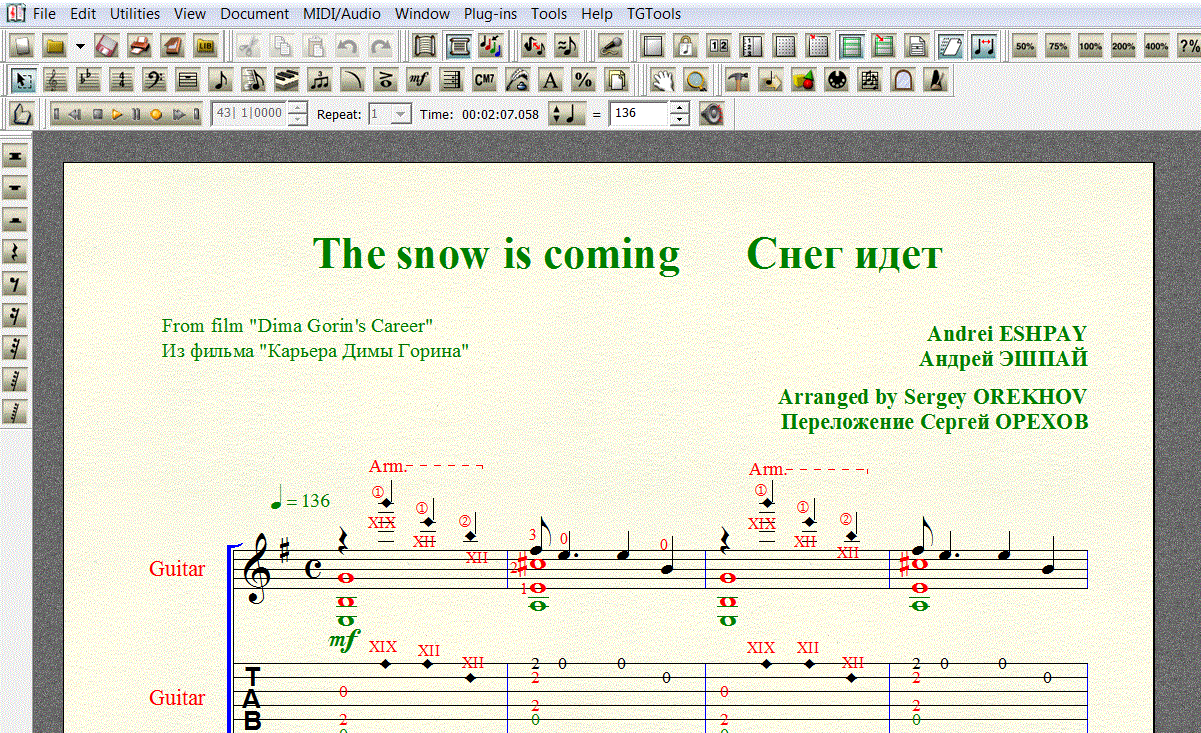Viewport: 1201px width, 733px height.
Task: Click the record button
Action: click(x=156, y=114)
